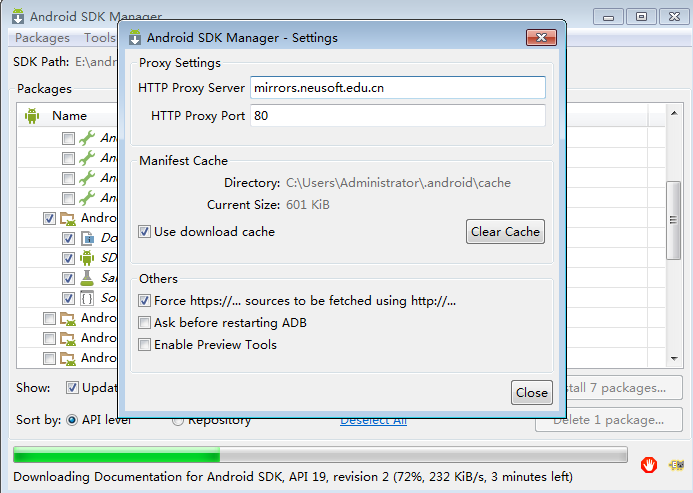Screen dimensions: 693x493
Task: Select the API level sort radio button
Action: (72, 420)
